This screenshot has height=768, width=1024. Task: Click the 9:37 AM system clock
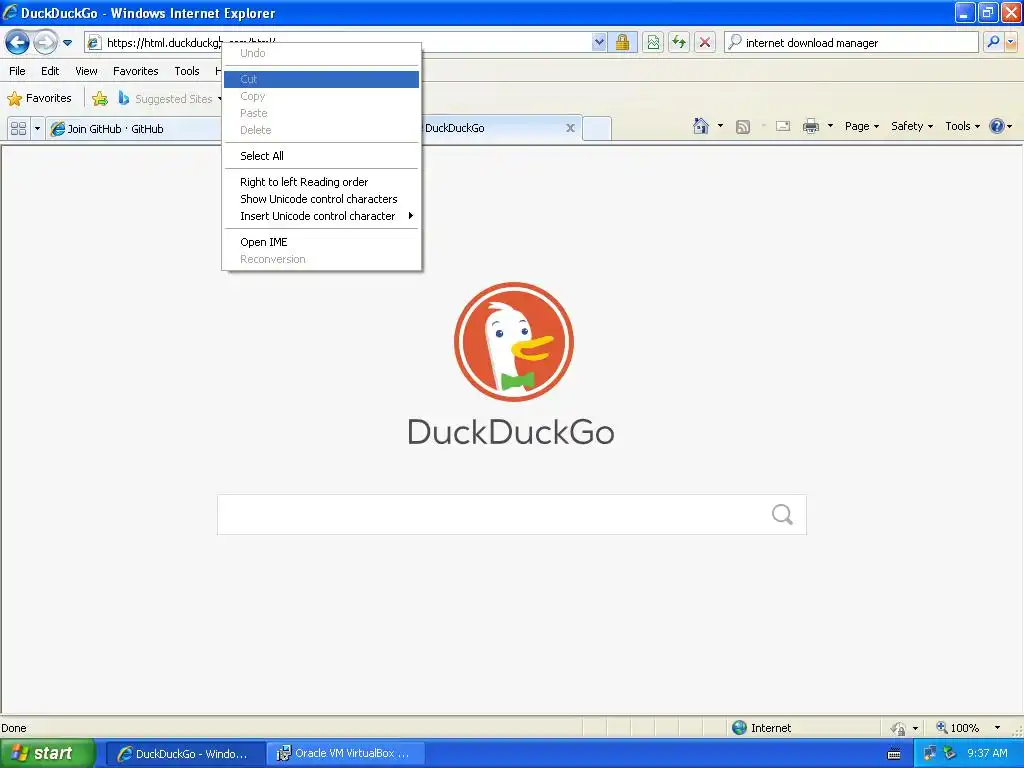click(x=987, y=754)
